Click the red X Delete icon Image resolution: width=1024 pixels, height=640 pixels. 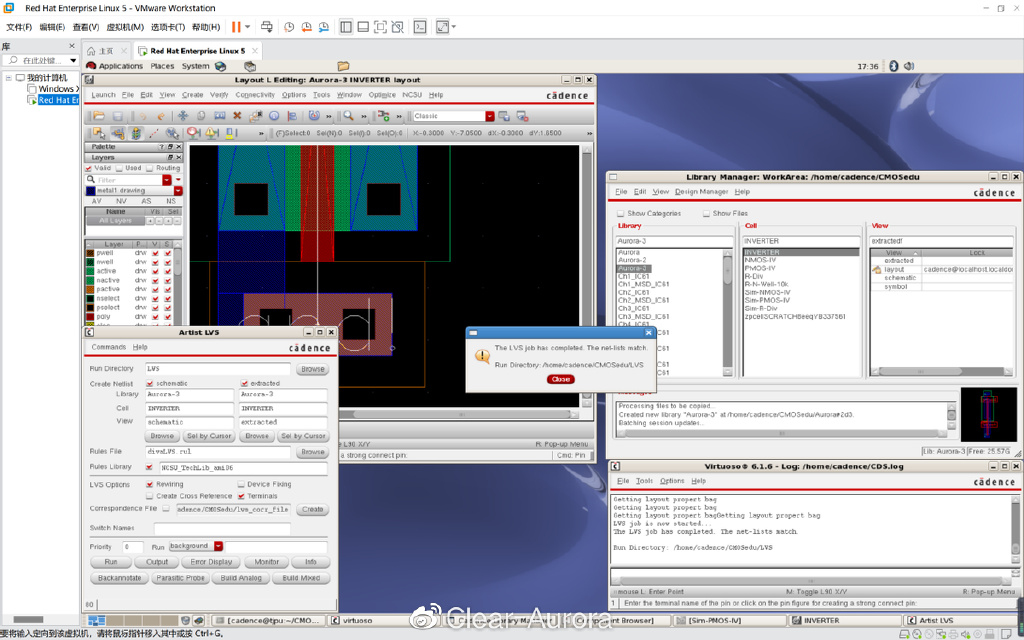(237, 116)
